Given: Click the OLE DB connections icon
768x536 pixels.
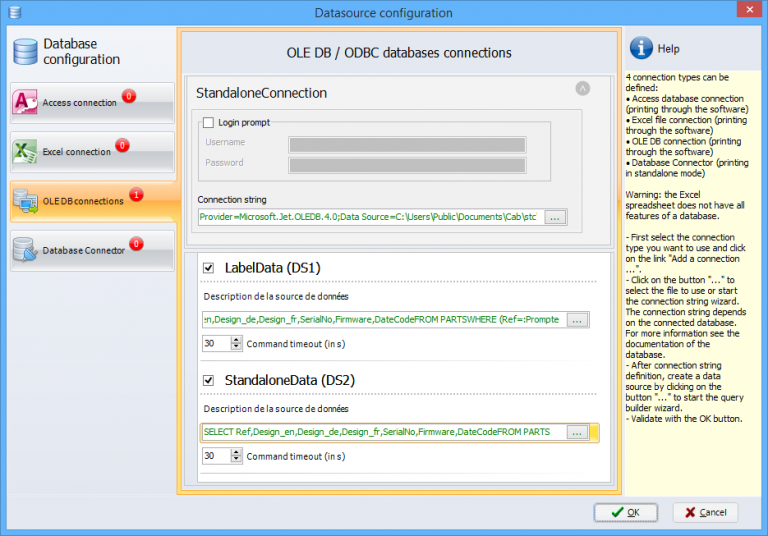Looking at the screenshot, I should pos(25,201).
